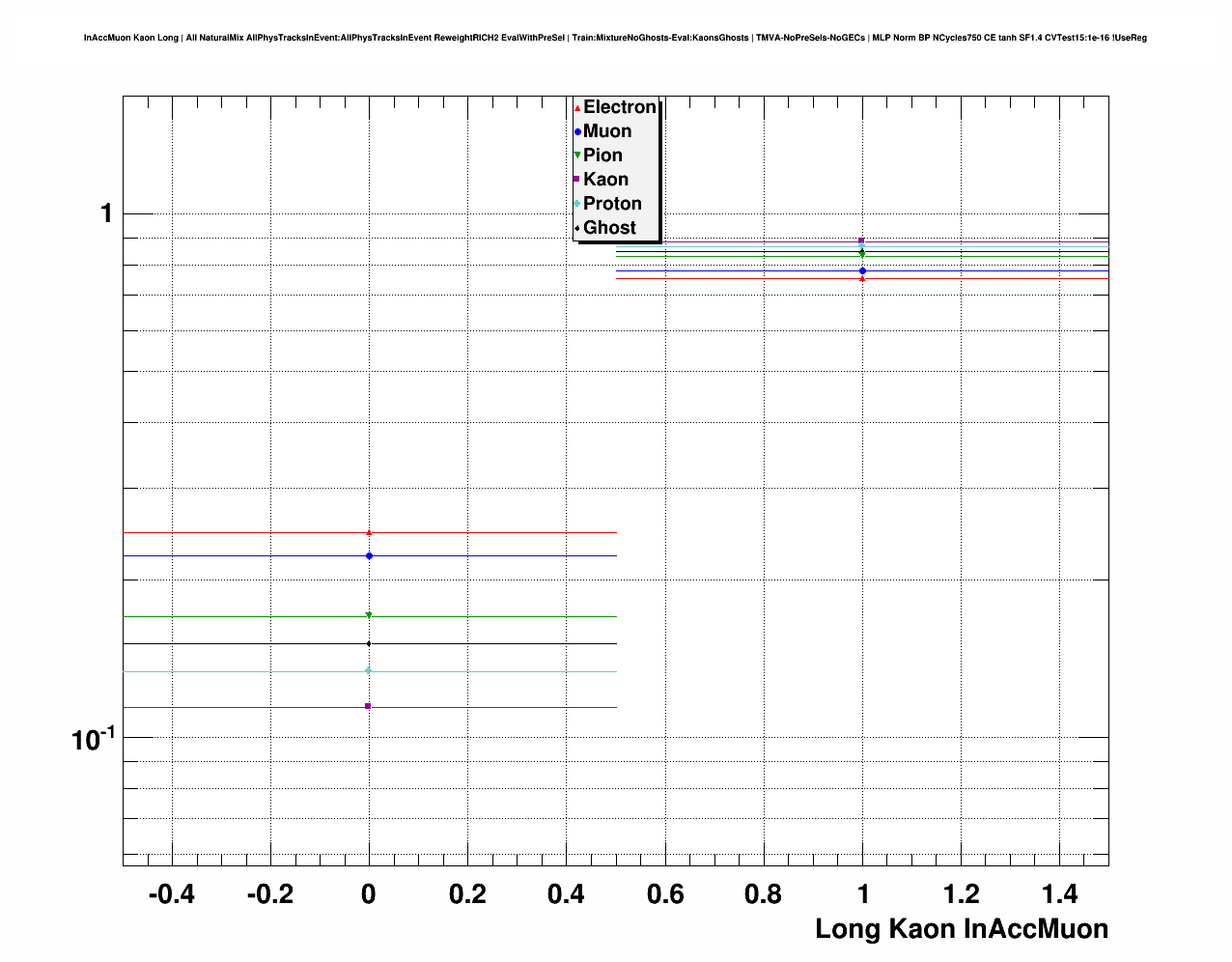Screen dimensions: 1232x962
Task: Click the blue Muon circle in legend
Action: pyautogui.click(x=577, y=131)
